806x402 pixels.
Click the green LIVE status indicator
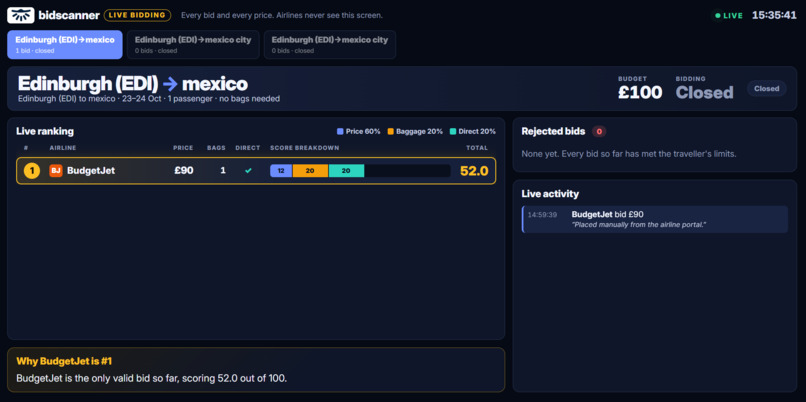(x=728, y=15)
